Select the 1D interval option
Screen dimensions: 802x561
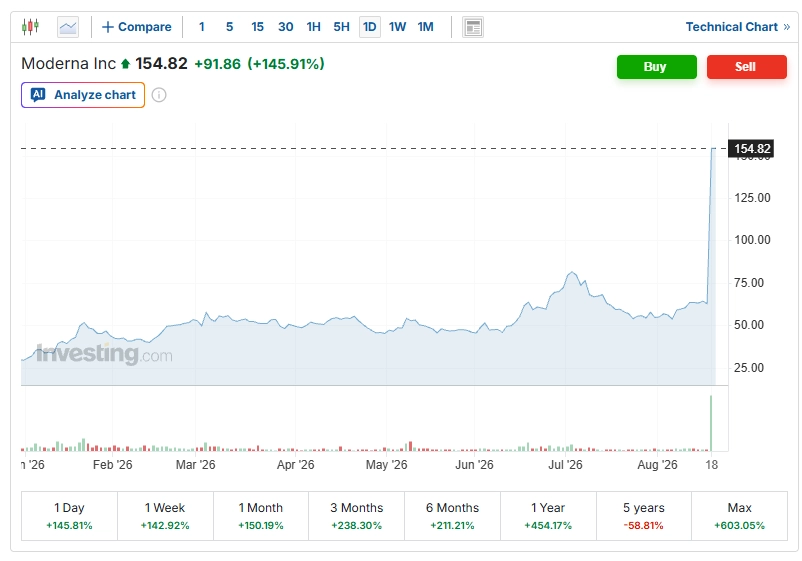tap(370, 27)
